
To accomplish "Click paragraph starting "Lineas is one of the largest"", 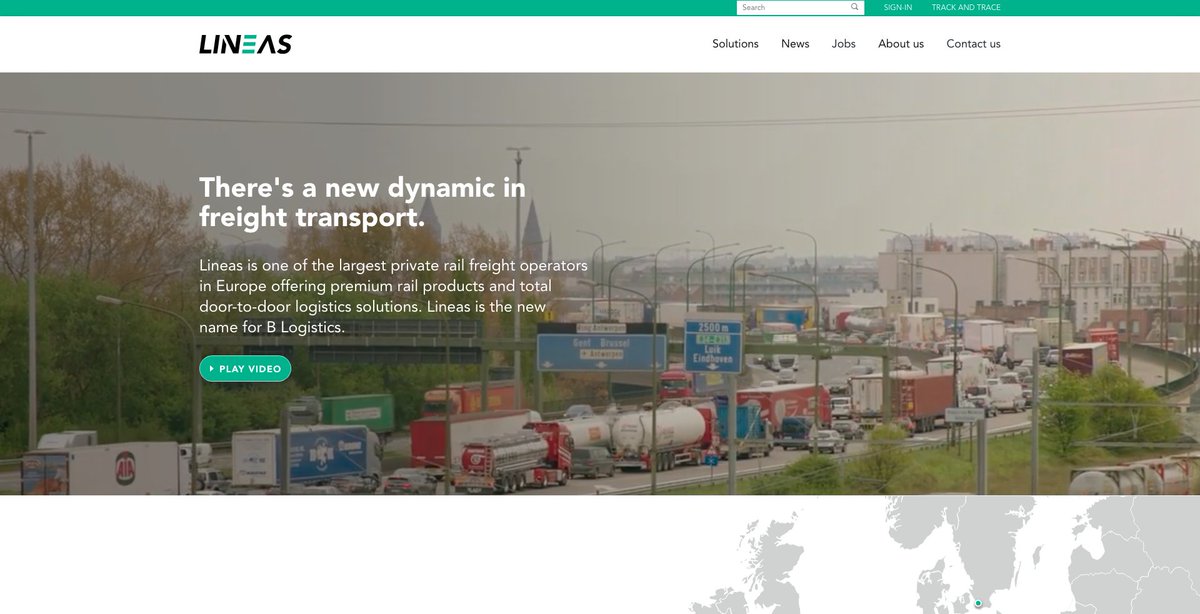I will 394,296.
